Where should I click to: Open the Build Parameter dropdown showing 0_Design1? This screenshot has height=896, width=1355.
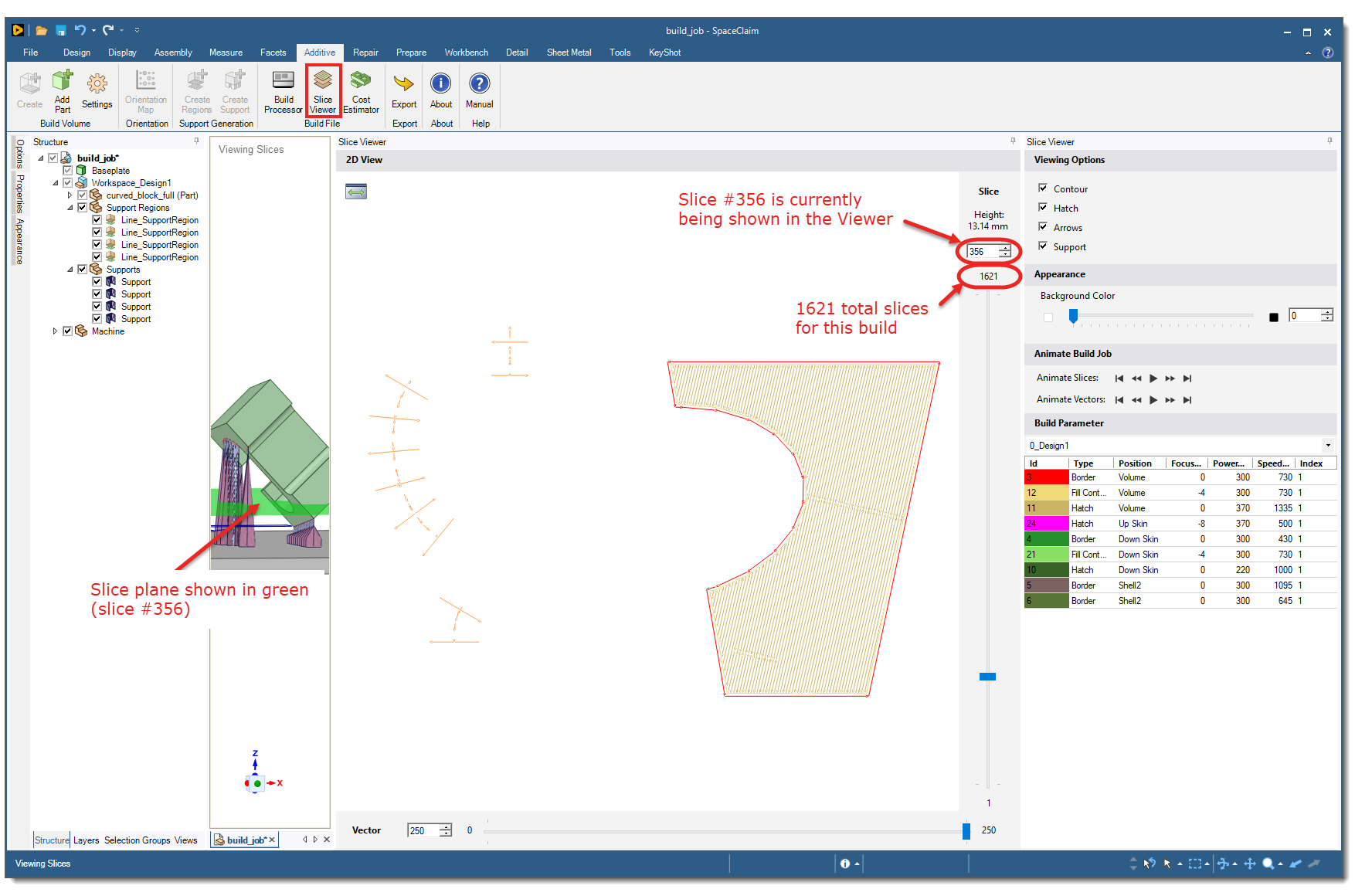click(1326, 445)
